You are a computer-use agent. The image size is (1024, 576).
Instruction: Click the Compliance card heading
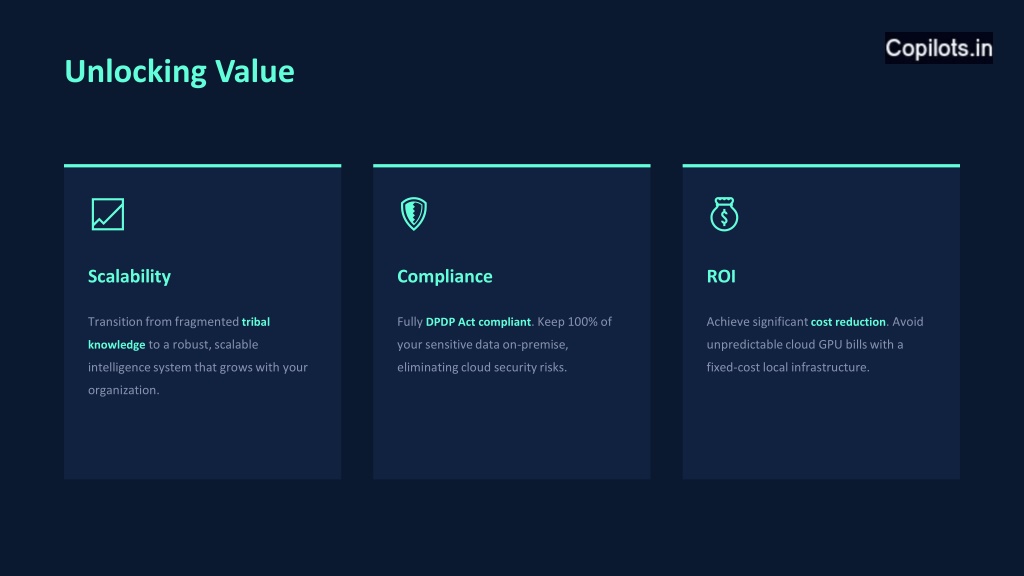[444, 276]
